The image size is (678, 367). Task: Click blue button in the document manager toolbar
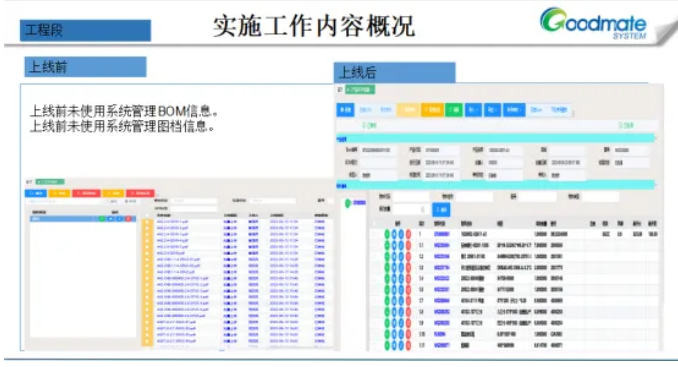[36, 193]
